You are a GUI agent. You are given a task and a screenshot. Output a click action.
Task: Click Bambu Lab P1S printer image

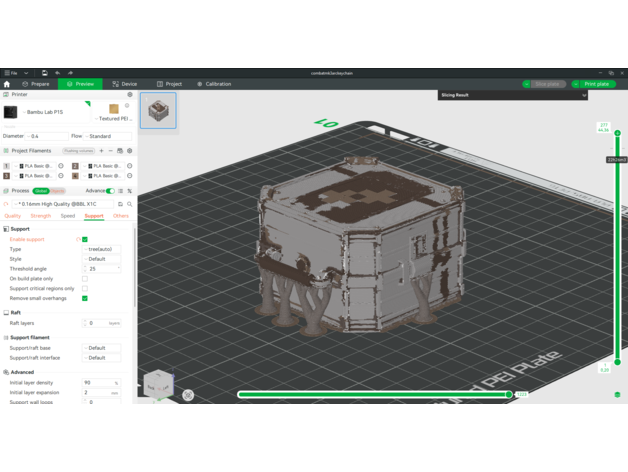click(x=10, y=112)
